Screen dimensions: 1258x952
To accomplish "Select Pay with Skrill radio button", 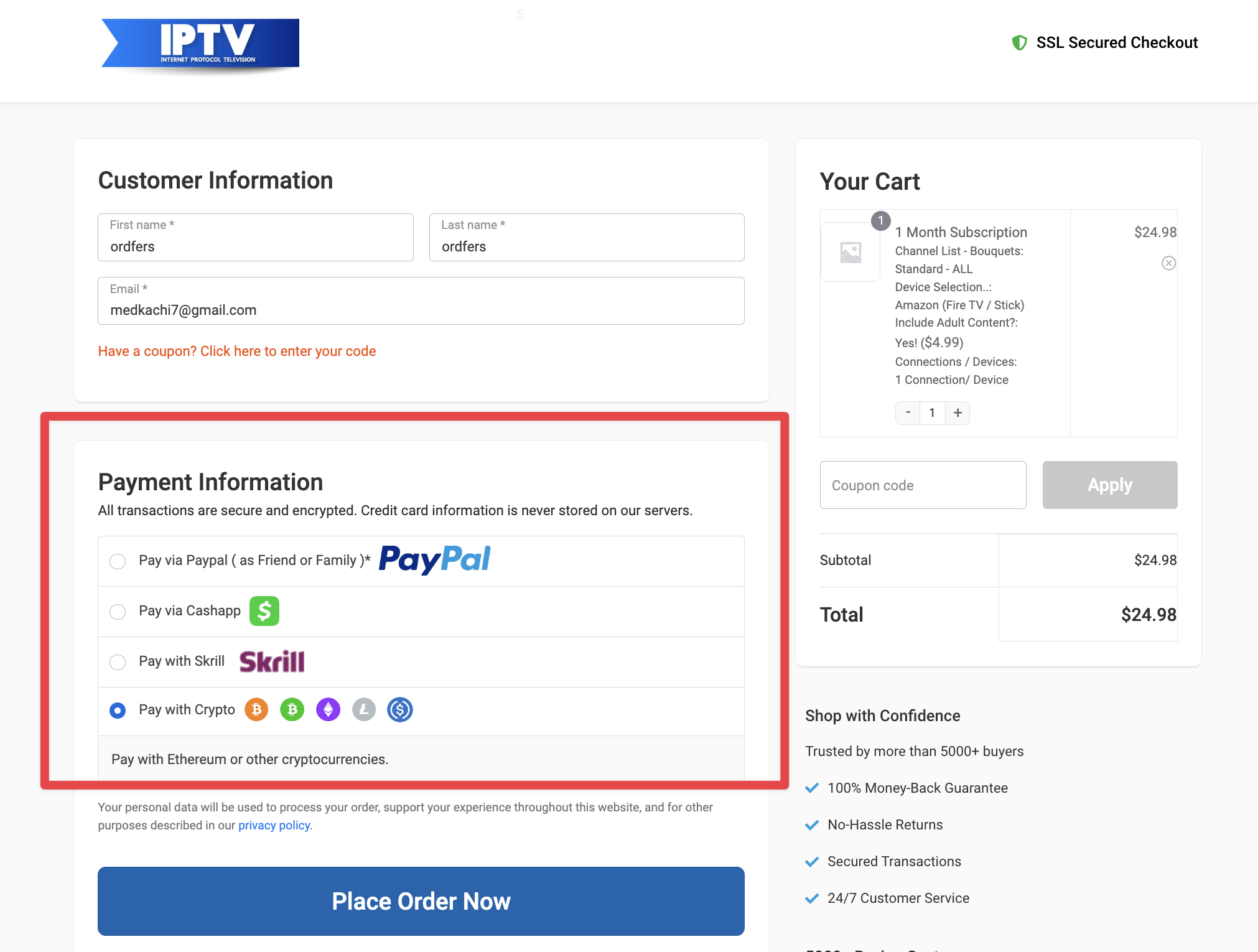I will click(117, 661).
